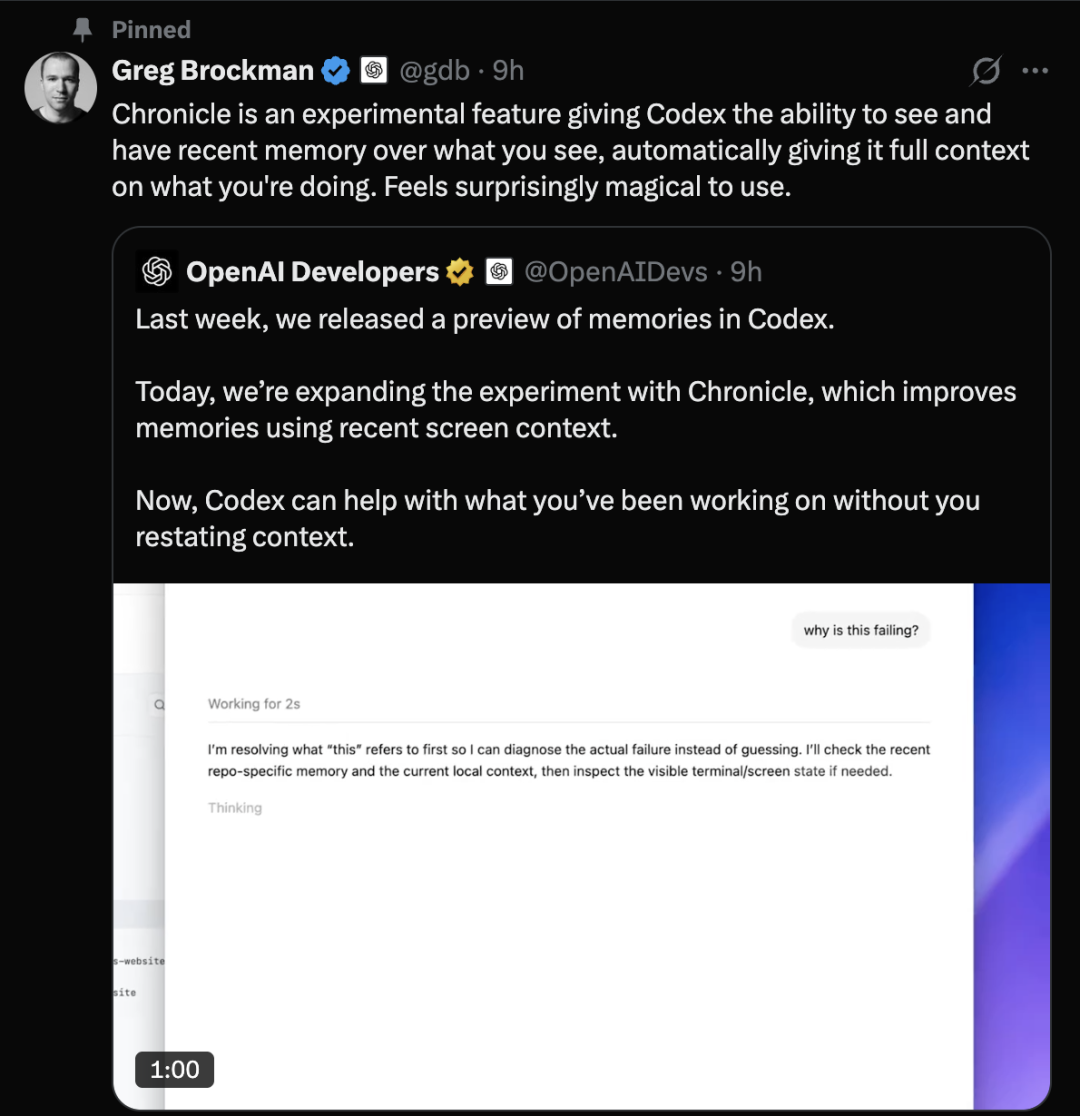The width and height of the screenshot is (1080, 1116).
Task: Click the pin icon beside Pinned
Action: click(x=83, y=30)
